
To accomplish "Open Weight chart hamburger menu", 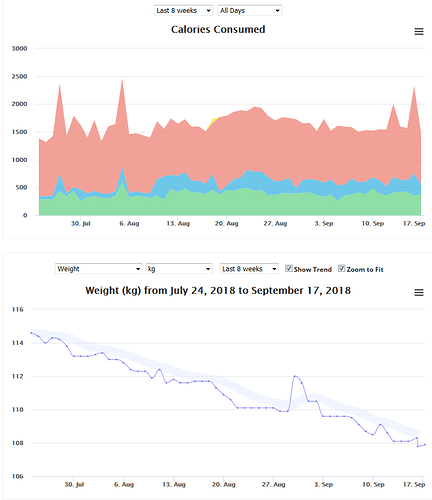I will [419, 292].
